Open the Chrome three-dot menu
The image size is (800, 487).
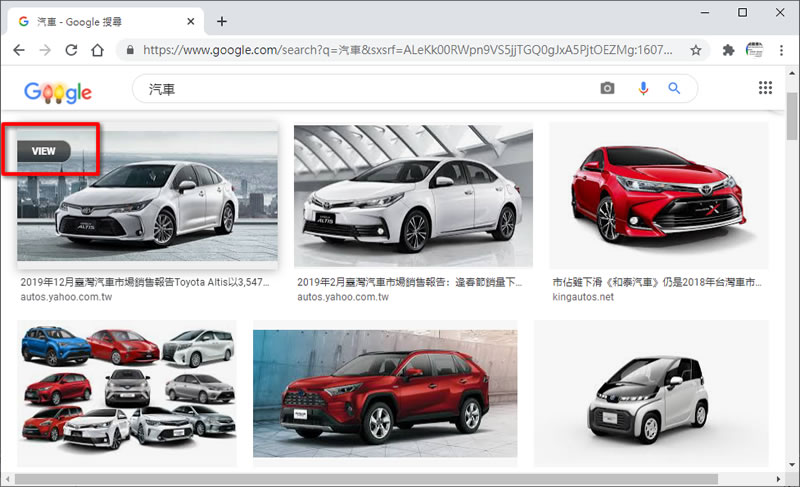click(781, 50)
